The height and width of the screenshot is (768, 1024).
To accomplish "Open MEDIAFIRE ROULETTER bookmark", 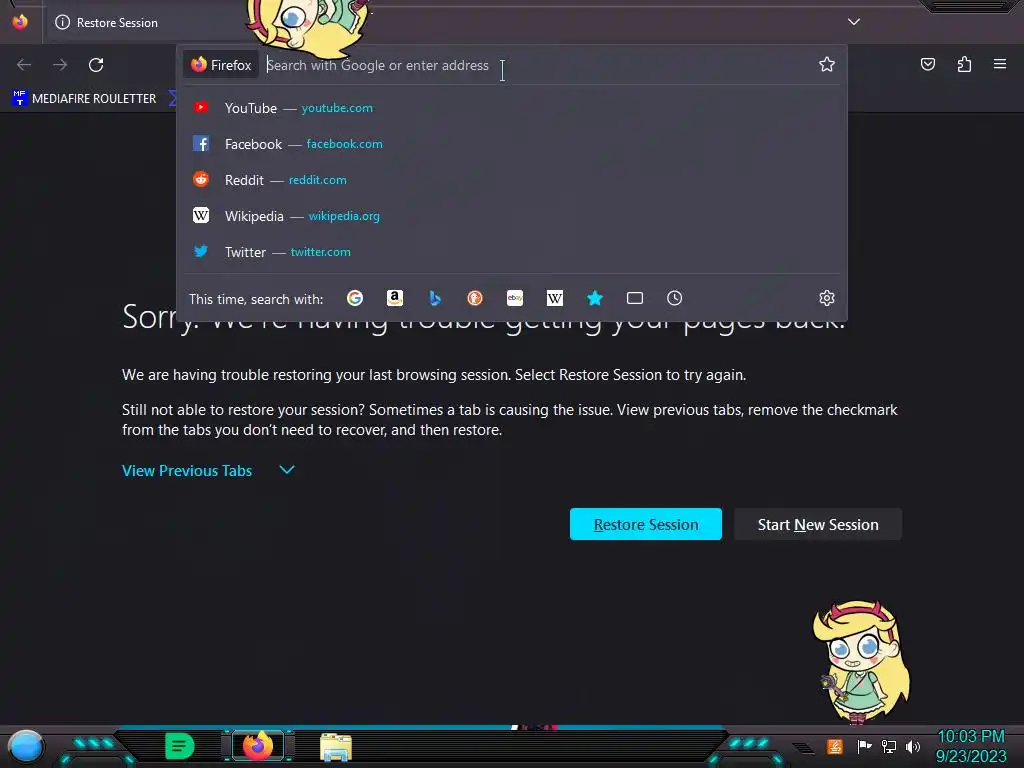I will (x=84, y=99).
